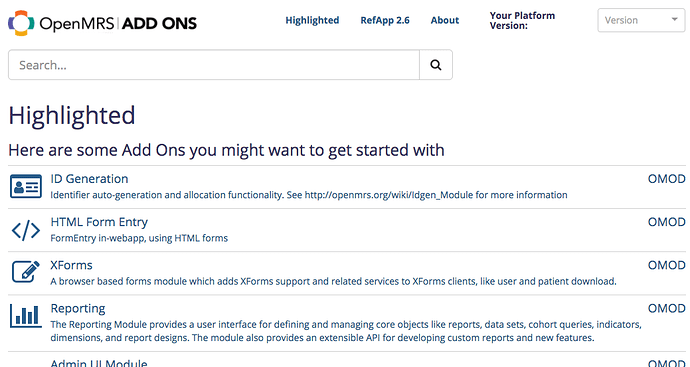Open the ID Generation add-on title
Screen dimensions: 690x367
(89, 179)
